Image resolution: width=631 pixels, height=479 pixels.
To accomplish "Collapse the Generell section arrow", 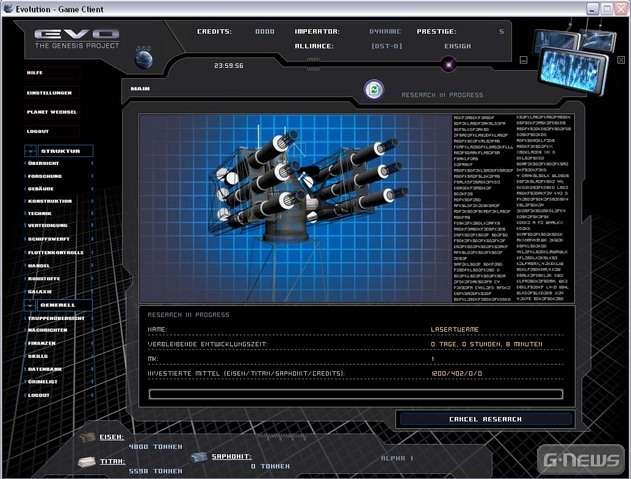I will click(x=30, y=306).
